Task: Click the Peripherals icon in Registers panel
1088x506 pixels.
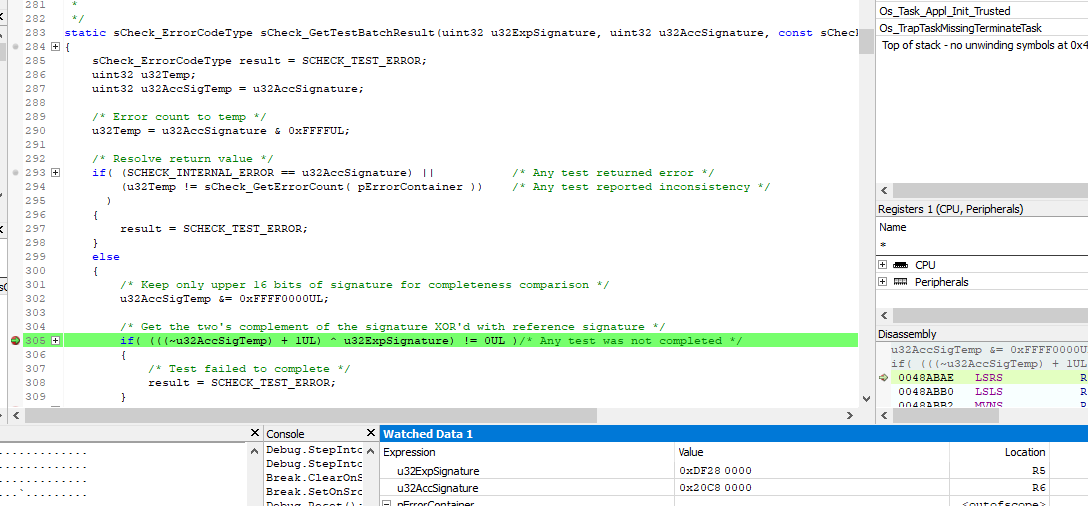Action: 901,282
